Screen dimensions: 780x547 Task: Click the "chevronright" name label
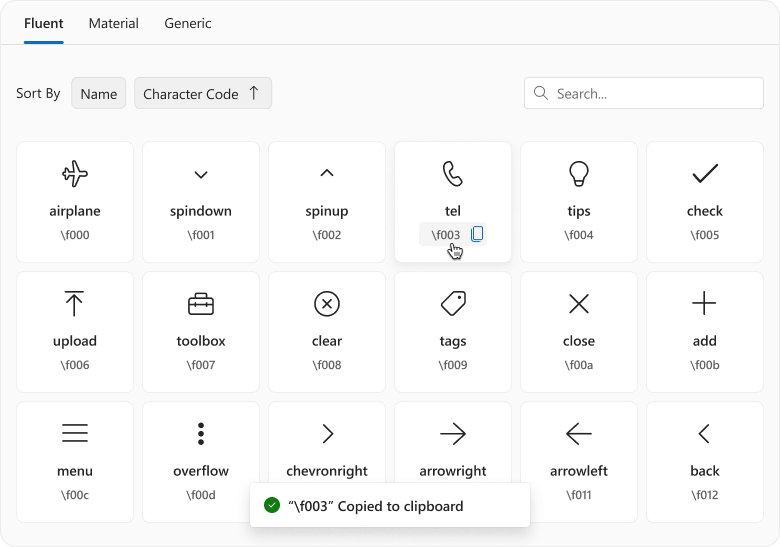click(327, 471)
